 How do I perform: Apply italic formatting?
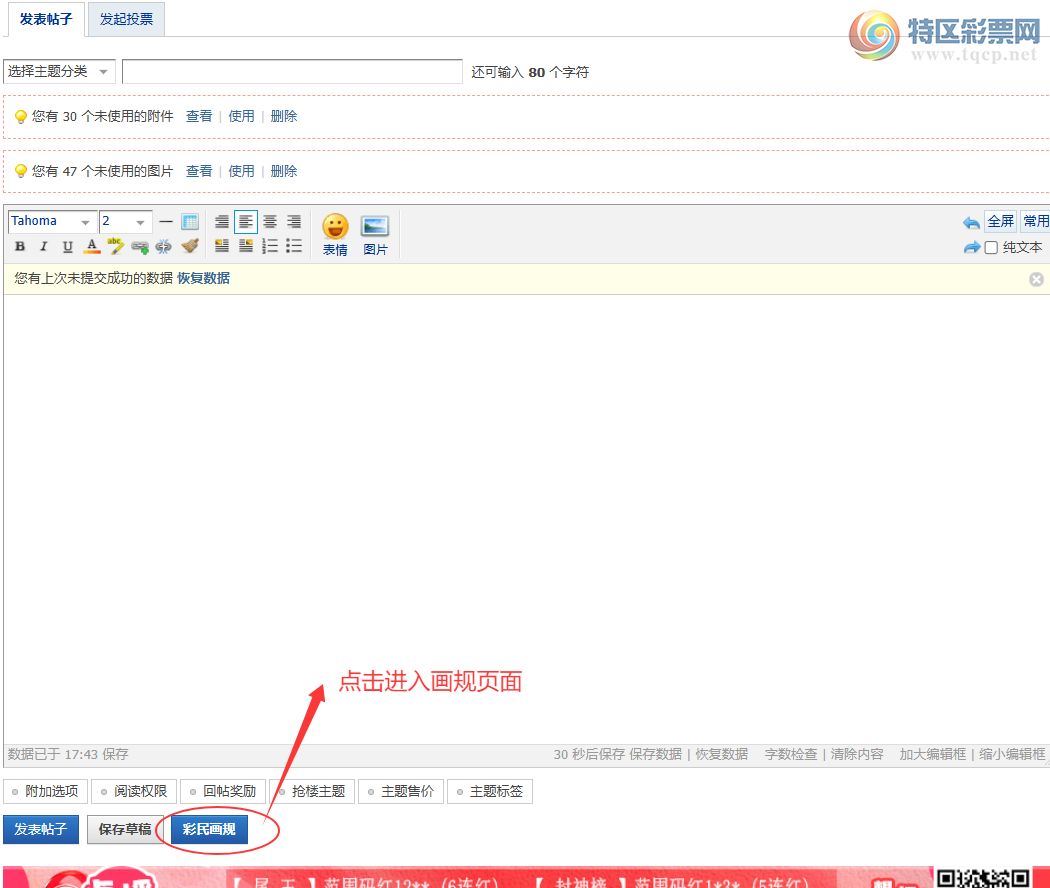click(x=43, y=245)
